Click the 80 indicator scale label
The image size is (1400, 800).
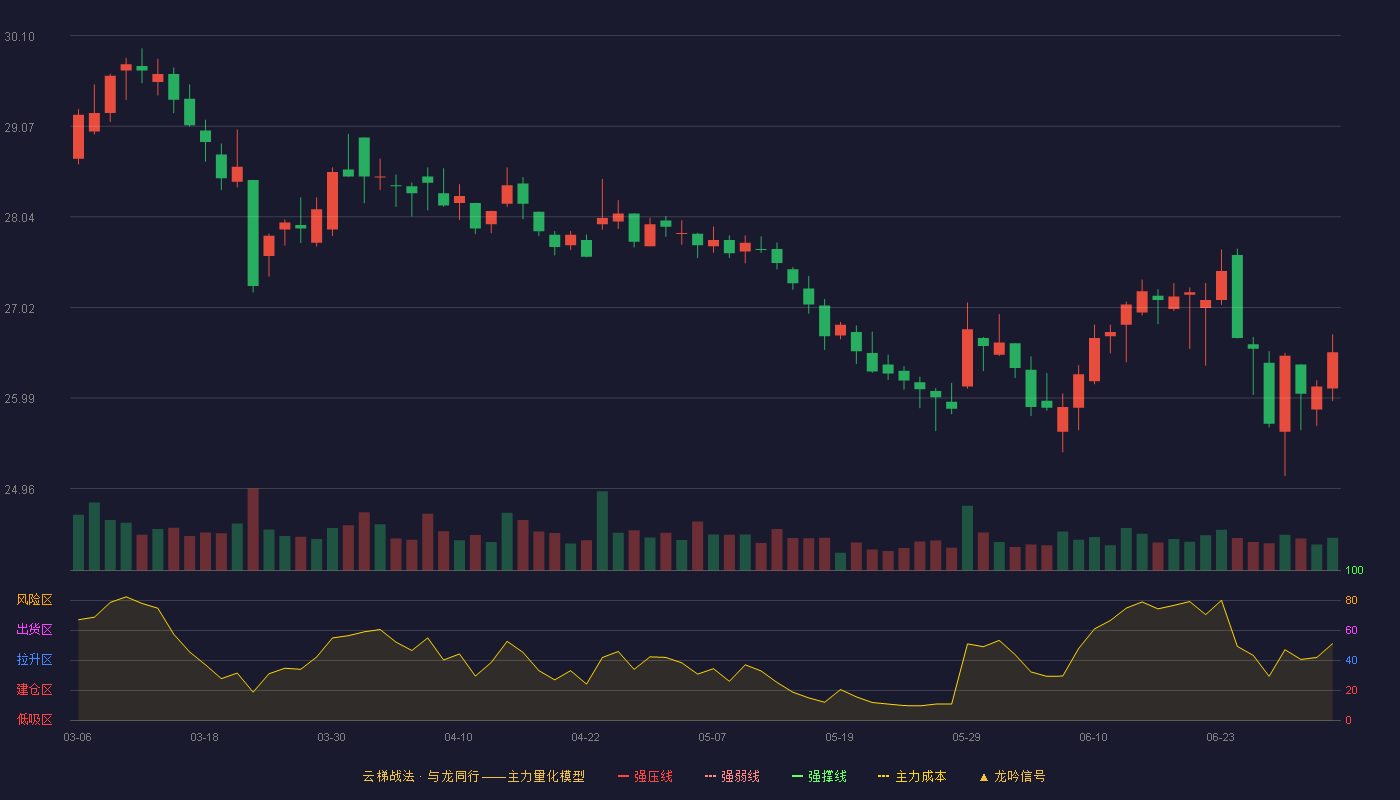click(x=1351, y=600)
